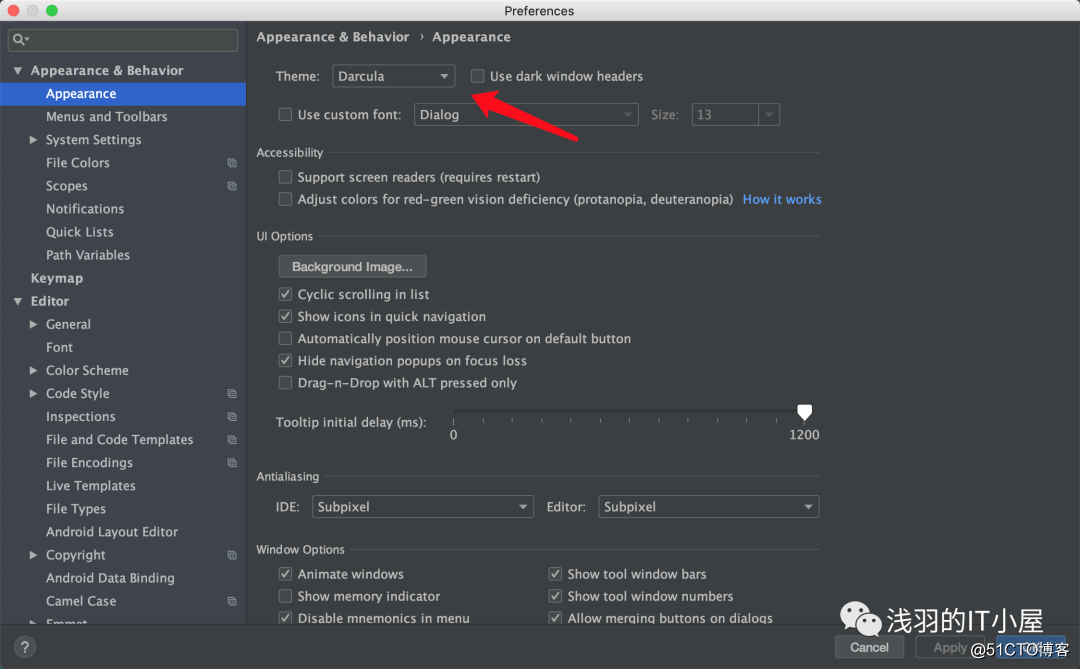The image size is (1080, 669).
Task: Click the icon next to Camel Case
Action: [x=231, y=601]
